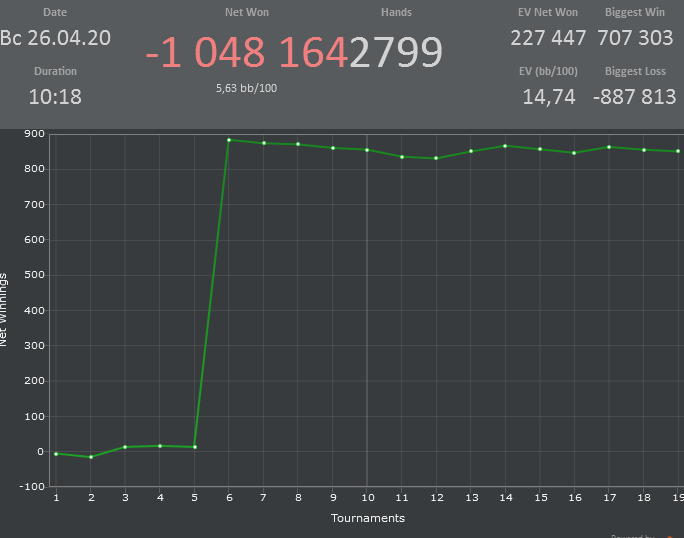Click the graph data point for tournament 17
684x538 pixels.
[x=609, y=147]
